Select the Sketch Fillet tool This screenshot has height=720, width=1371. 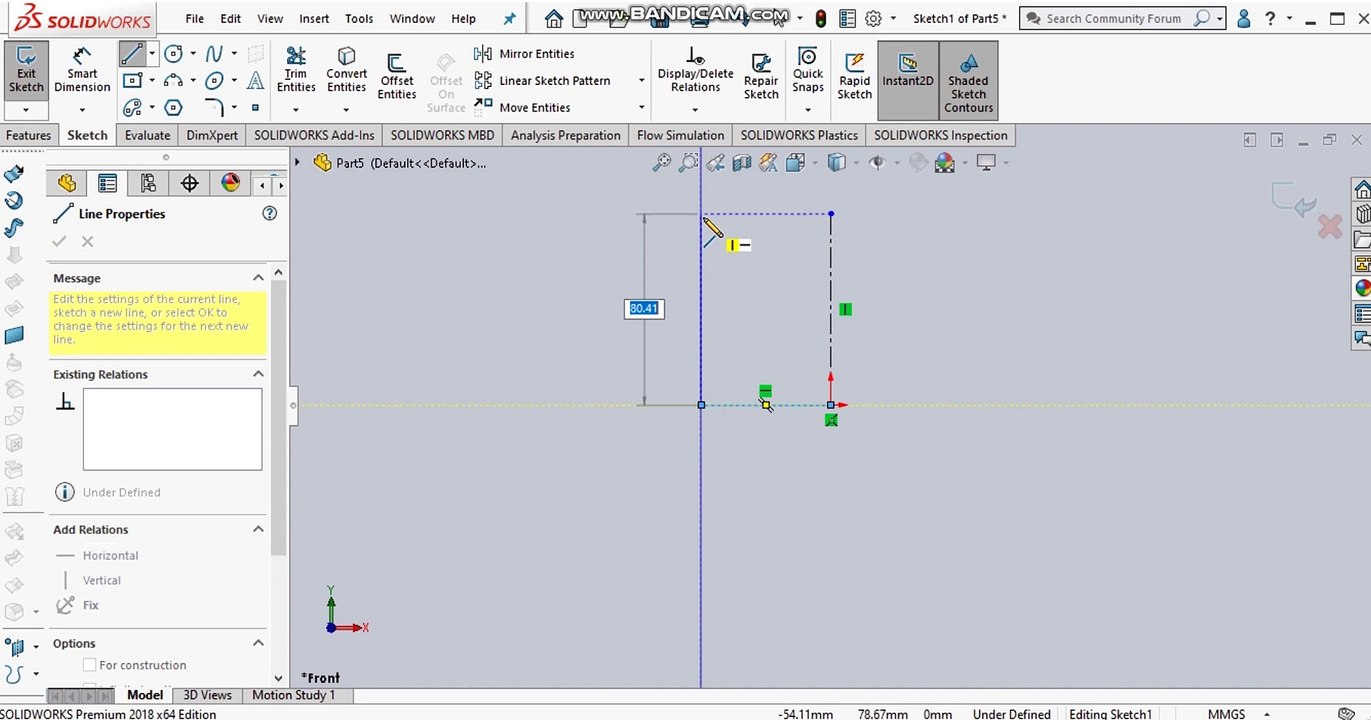point(213,107)
